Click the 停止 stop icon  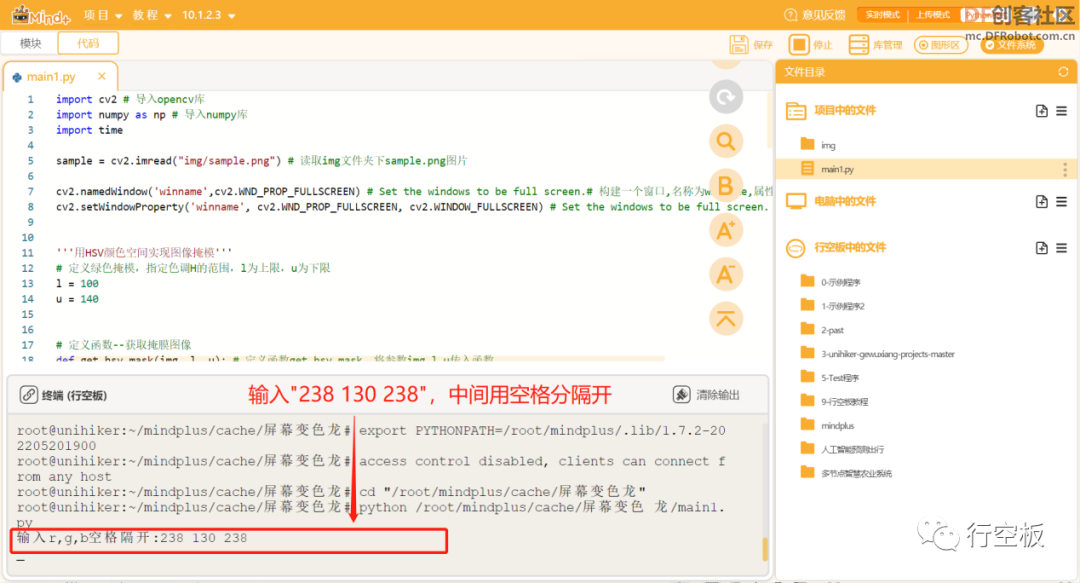799,45
